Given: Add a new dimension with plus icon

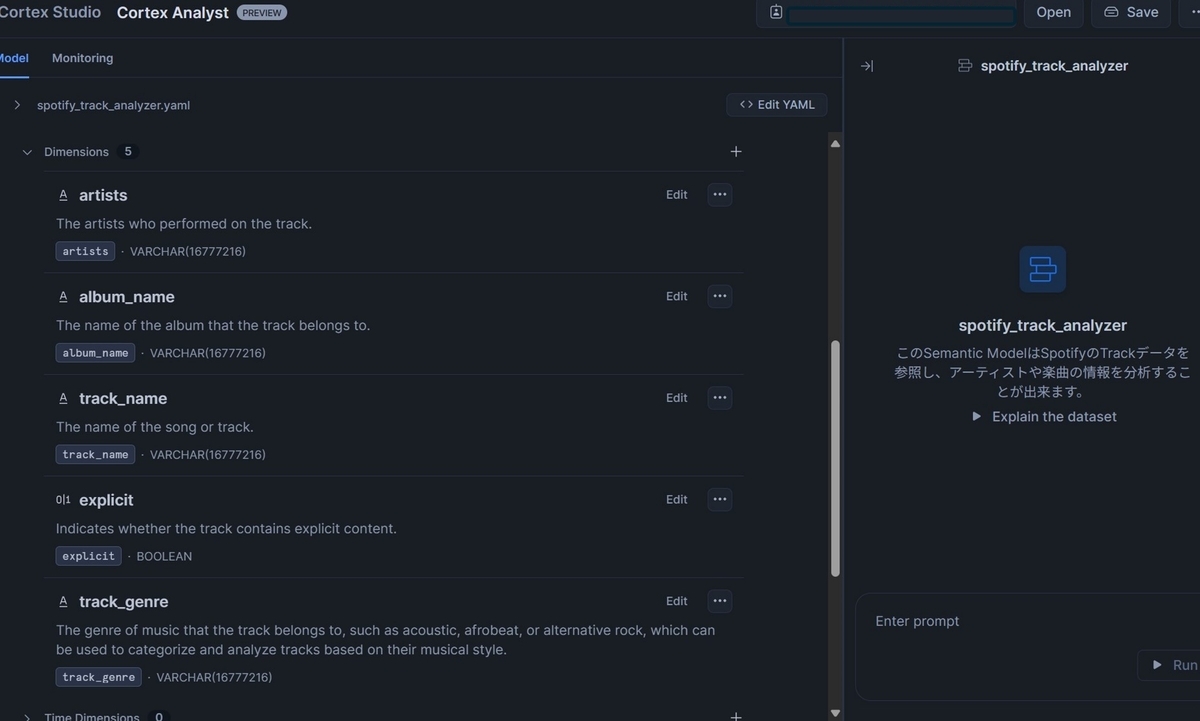Looking at the screenshot, I should (x=736, y=152).
